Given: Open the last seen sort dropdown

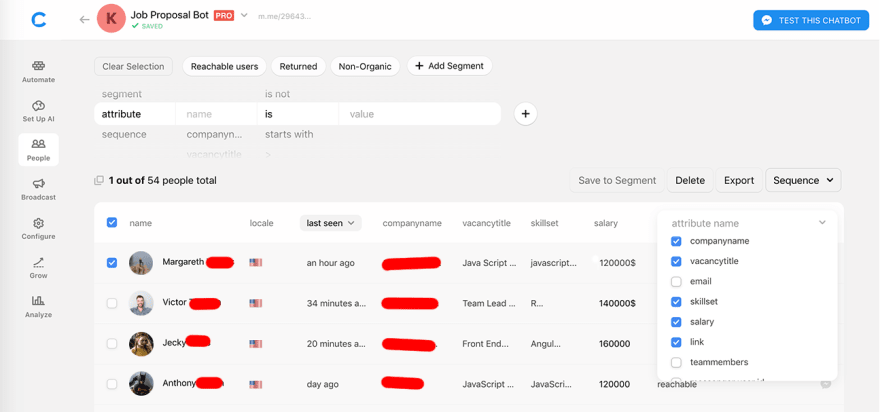Looking at the screenshot, I should pos(331,223).
